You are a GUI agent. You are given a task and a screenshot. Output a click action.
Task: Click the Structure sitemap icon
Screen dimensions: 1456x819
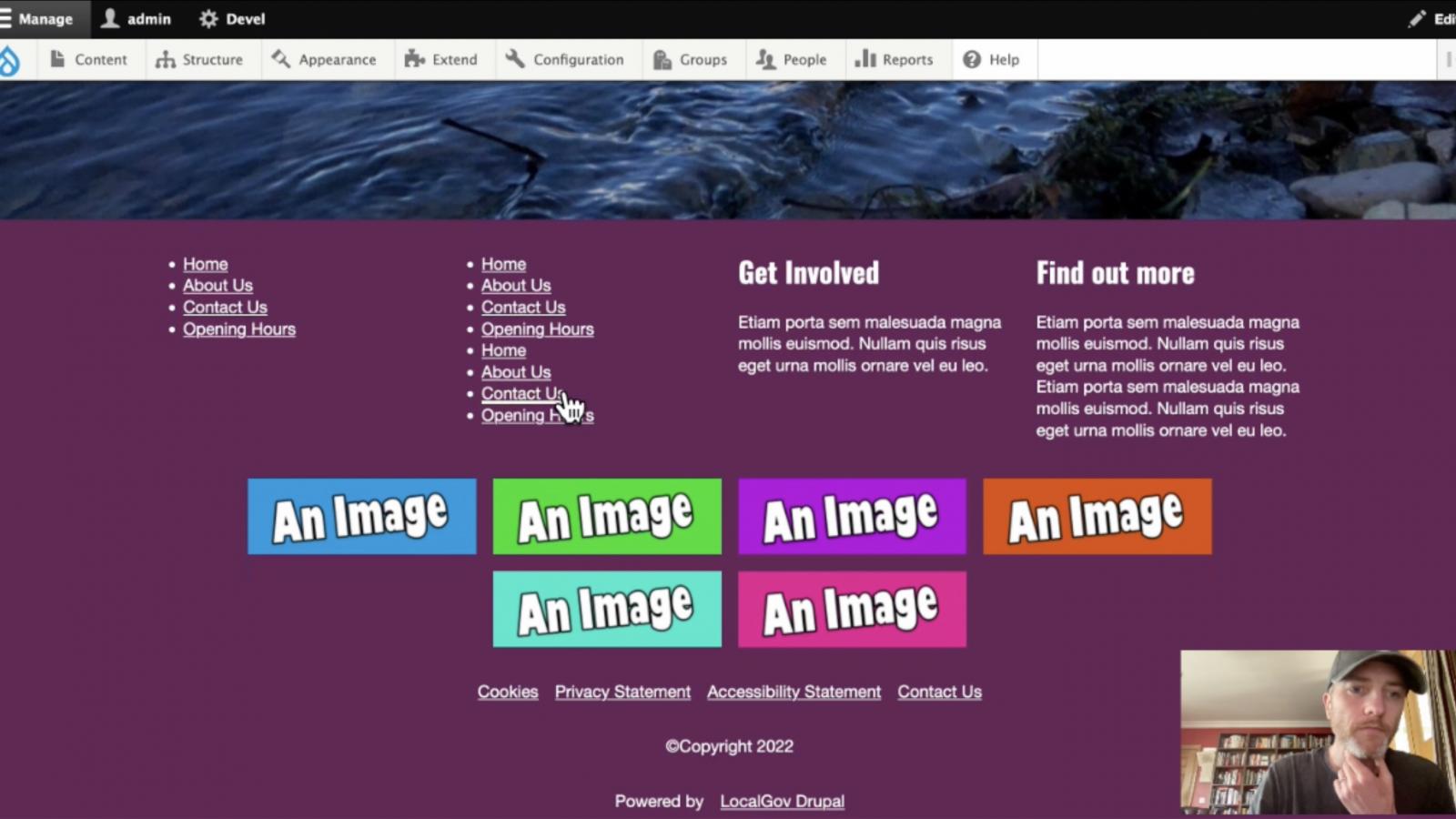[x=164, y=59]
